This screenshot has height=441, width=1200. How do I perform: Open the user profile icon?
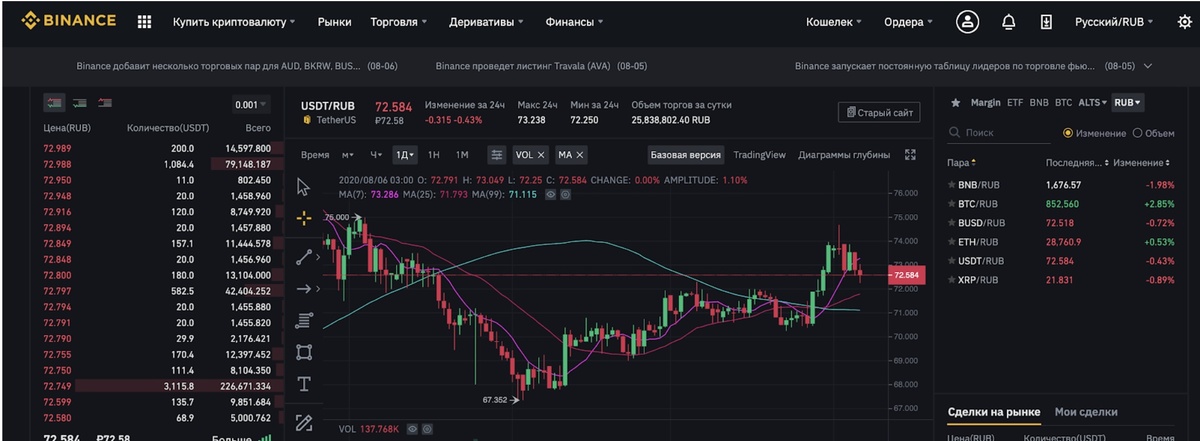(x=967, y=21)
